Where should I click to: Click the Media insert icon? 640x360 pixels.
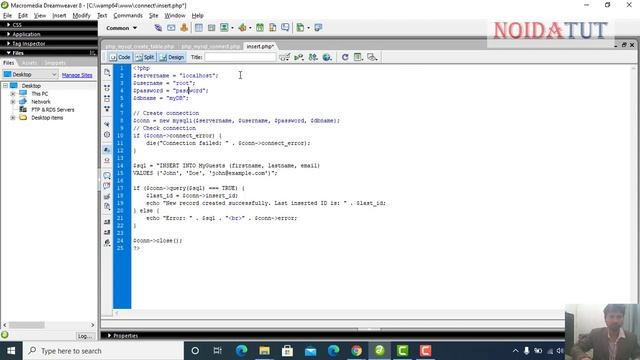click(242, 28)
